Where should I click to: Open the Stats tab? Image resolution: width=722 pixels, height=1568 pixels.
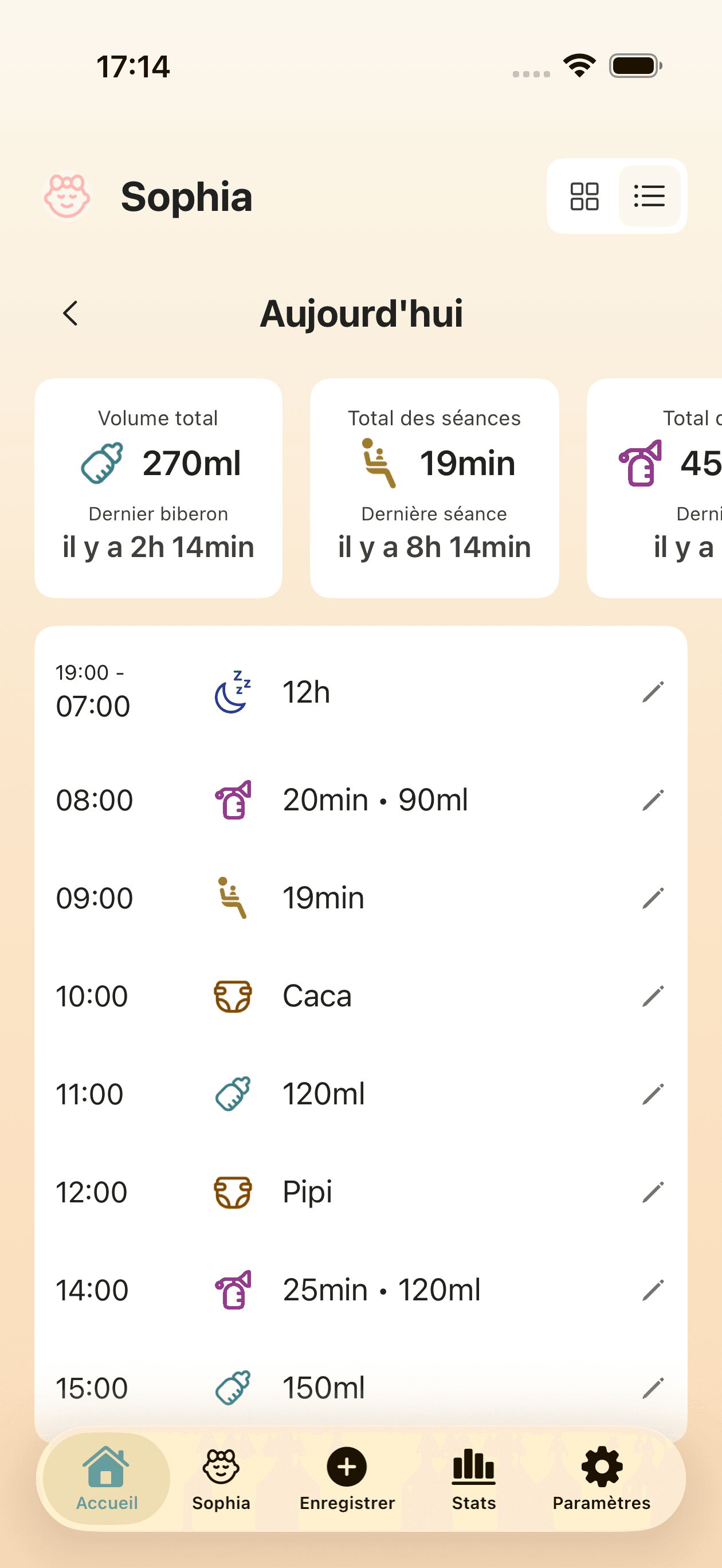pyautogui.click(x=474, y=1478)
